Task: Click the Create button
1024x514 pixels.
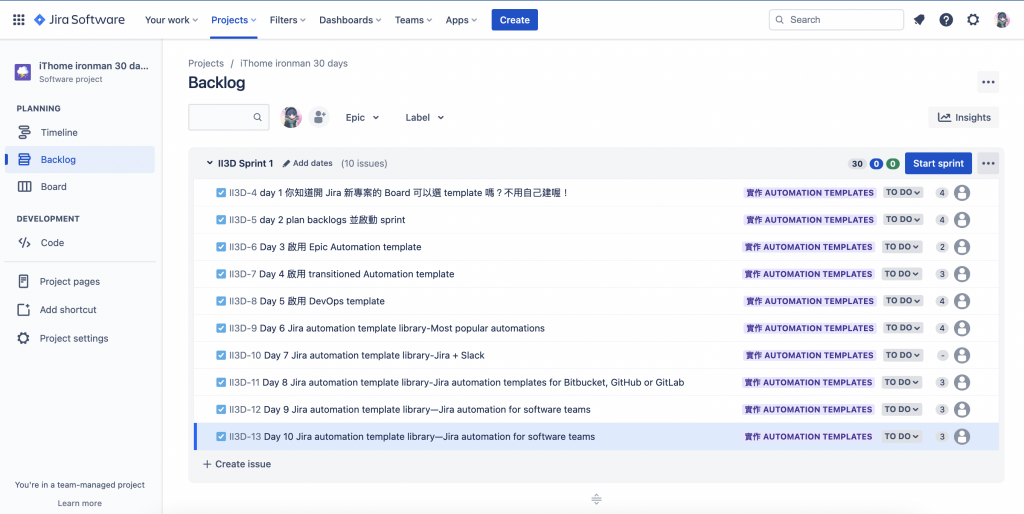Action: coord(515,20)
